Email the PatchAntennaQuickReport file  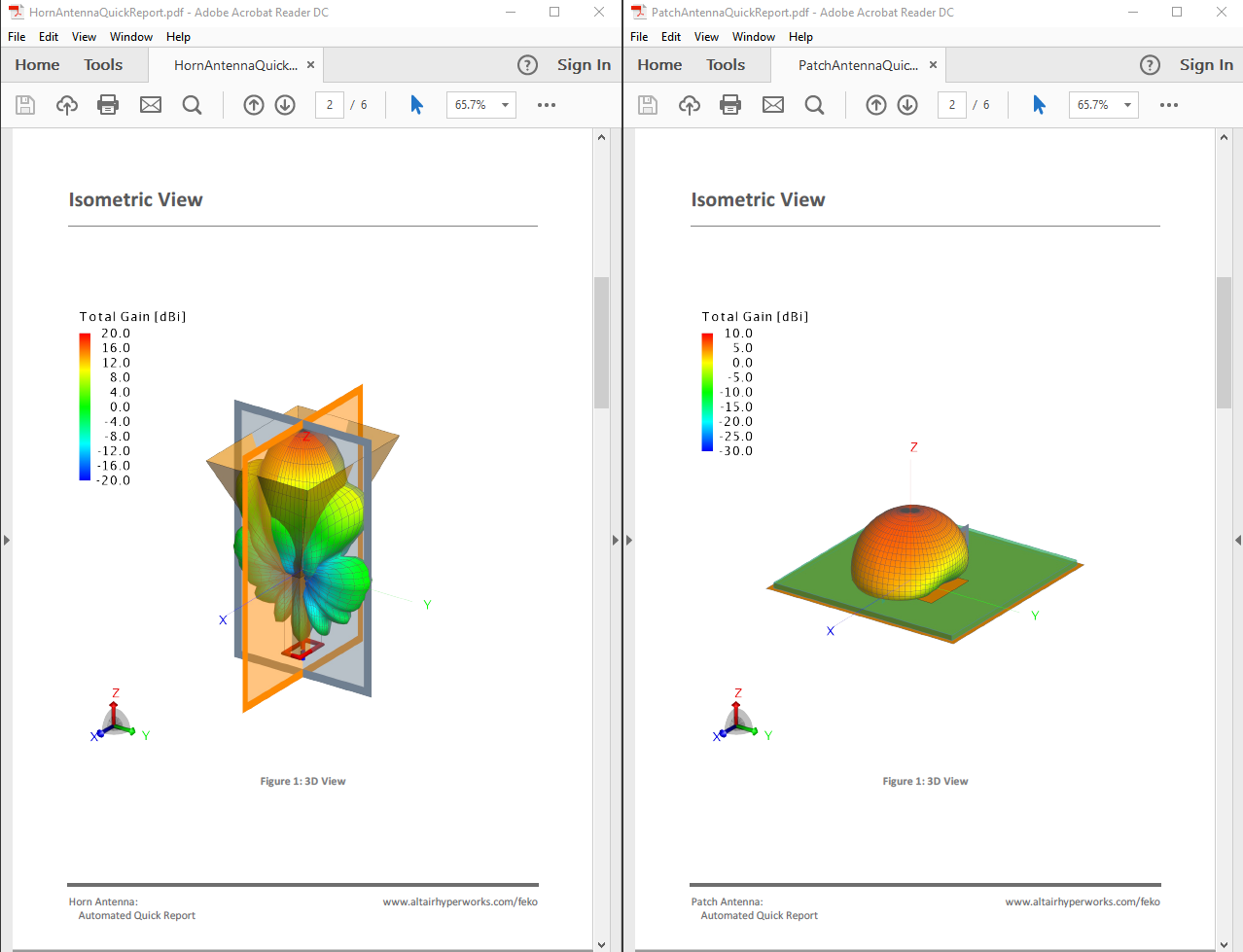tap(773, 105)
